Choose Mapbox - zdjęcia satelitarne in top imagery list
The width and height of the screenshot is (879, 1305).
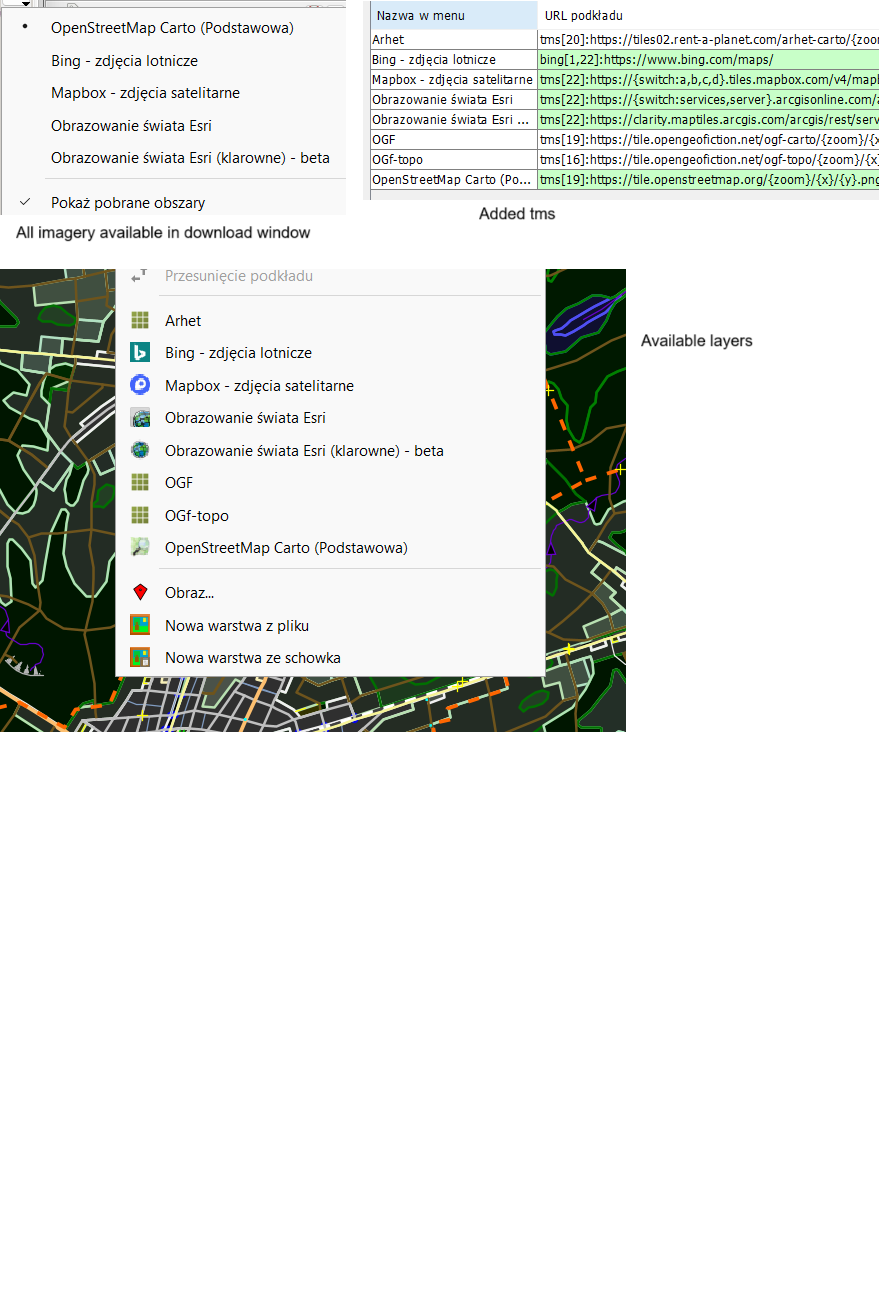(145, 93)
